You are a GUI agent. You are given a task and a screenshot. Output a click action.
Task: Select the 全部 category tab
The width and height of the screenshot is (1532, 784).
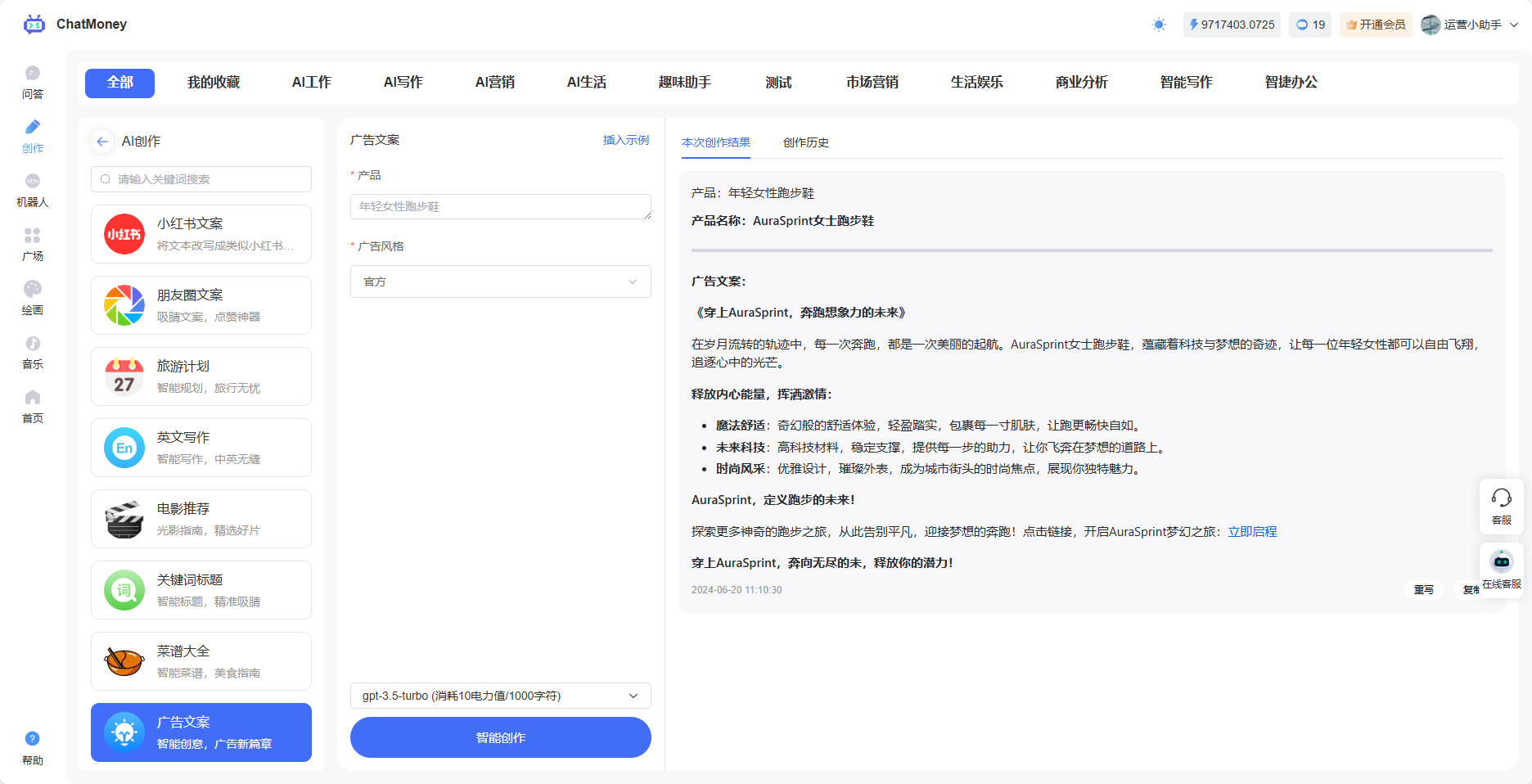[119, 82]
